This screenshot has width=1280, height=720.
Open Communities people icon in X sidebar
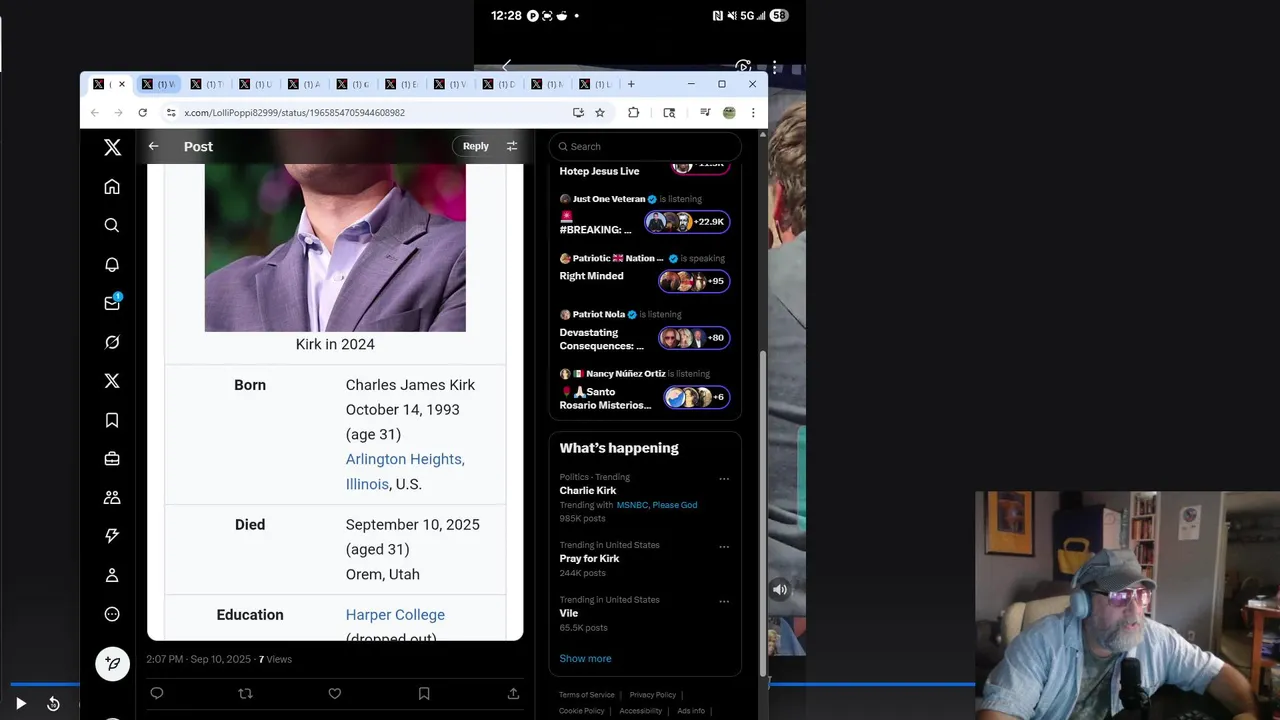coord(112,497)
